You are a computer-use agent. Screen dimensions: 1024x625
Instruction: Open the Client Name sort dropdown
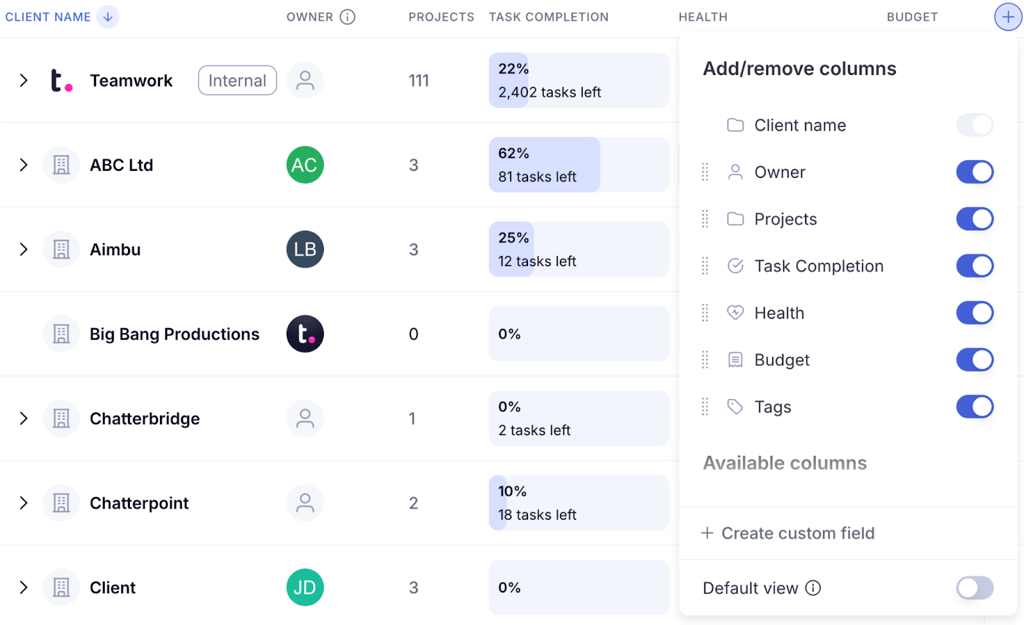(x=109, y=16)
